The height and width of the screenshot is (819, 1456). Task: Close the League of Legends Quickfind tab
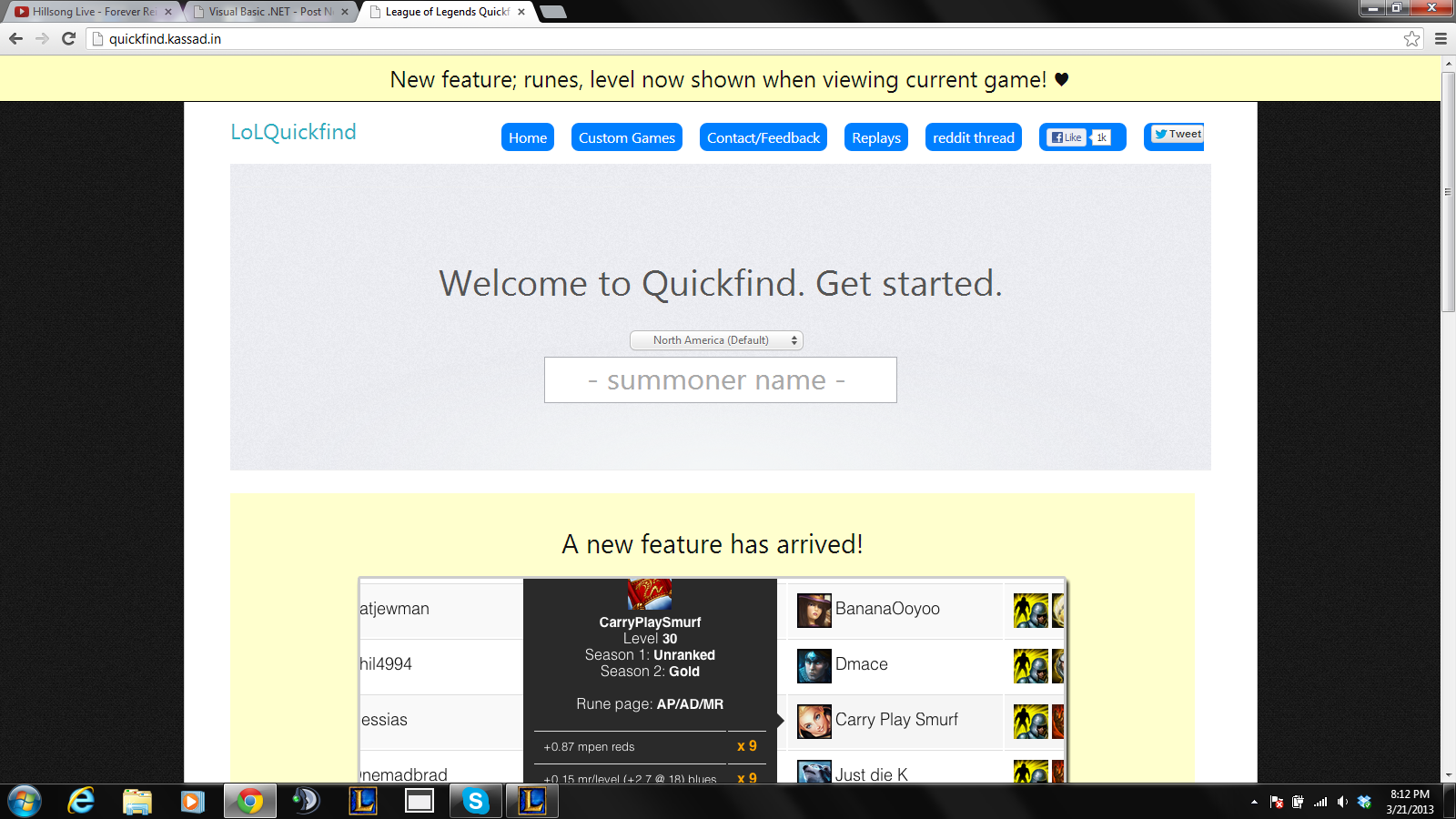point(521,12)
